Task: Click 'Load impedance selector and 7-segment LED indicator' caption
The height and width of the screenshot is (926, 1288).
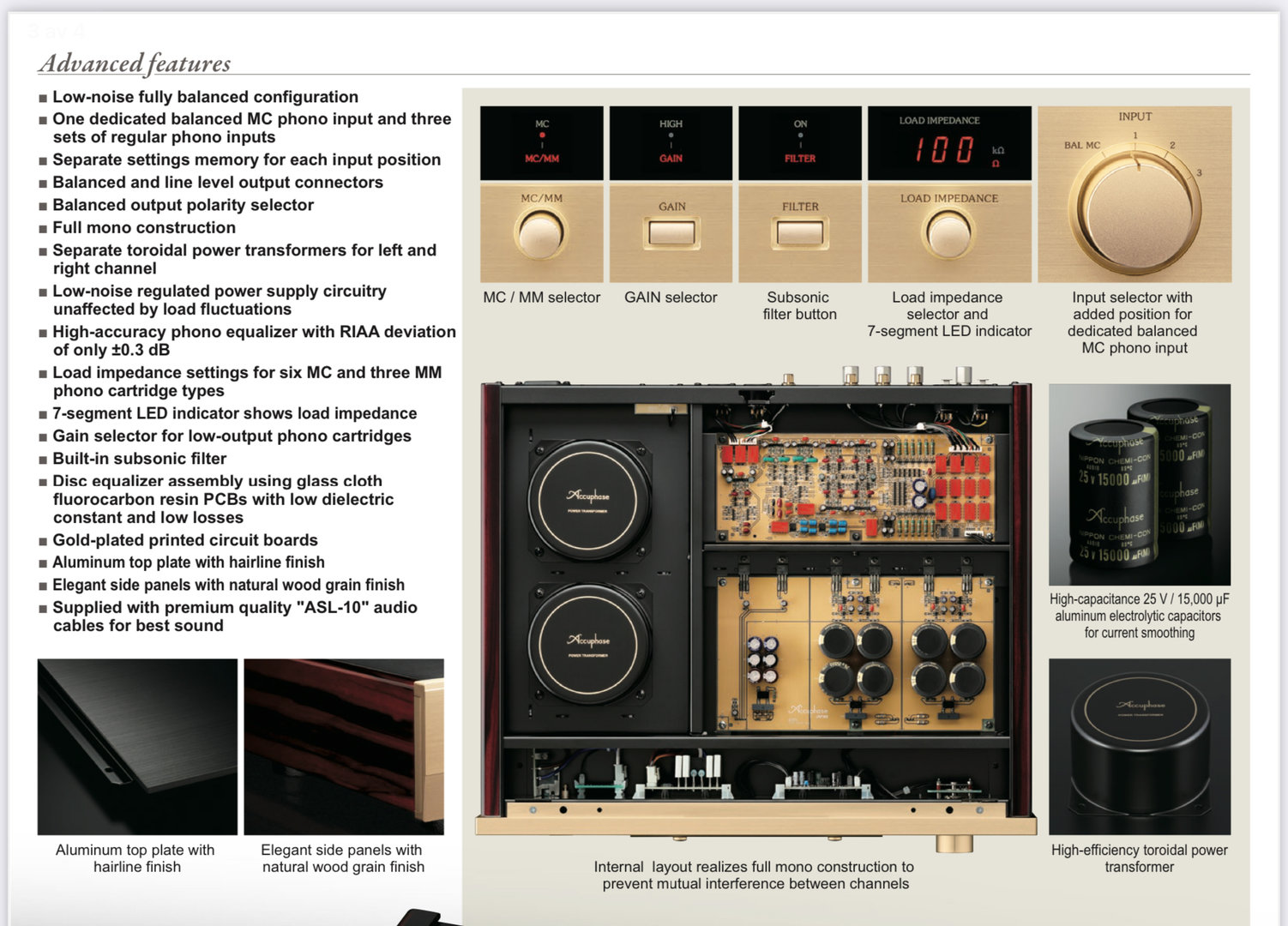Action: coord(949,314)
